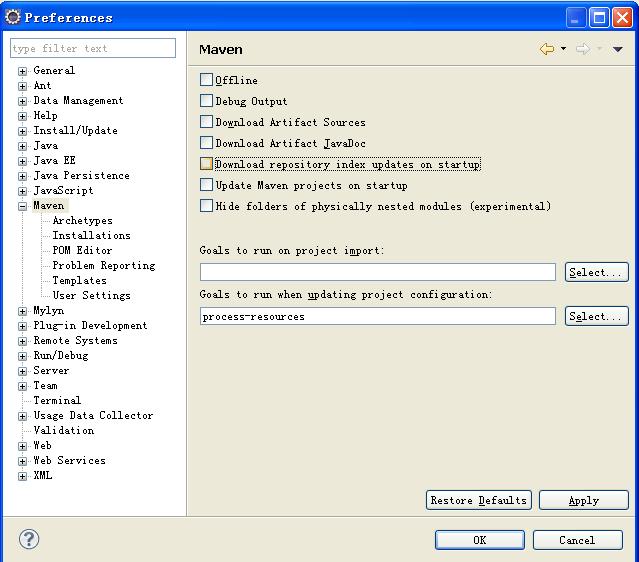Expand the Install/Update node

pyautogui.click(x=22, y=131)
